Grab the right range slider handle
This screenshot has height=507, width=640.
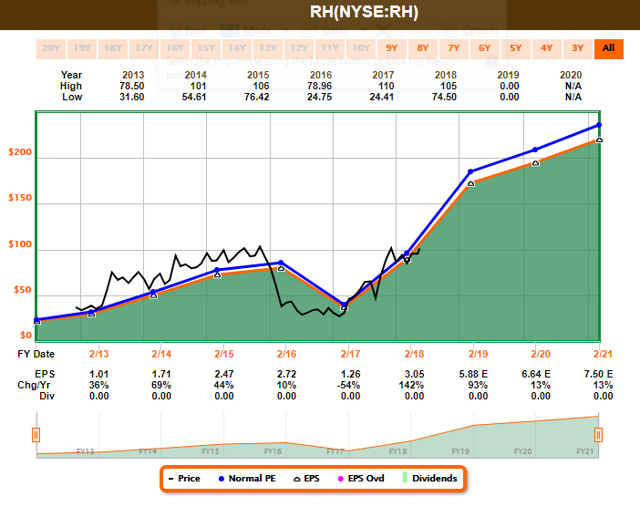coord(598,435)
